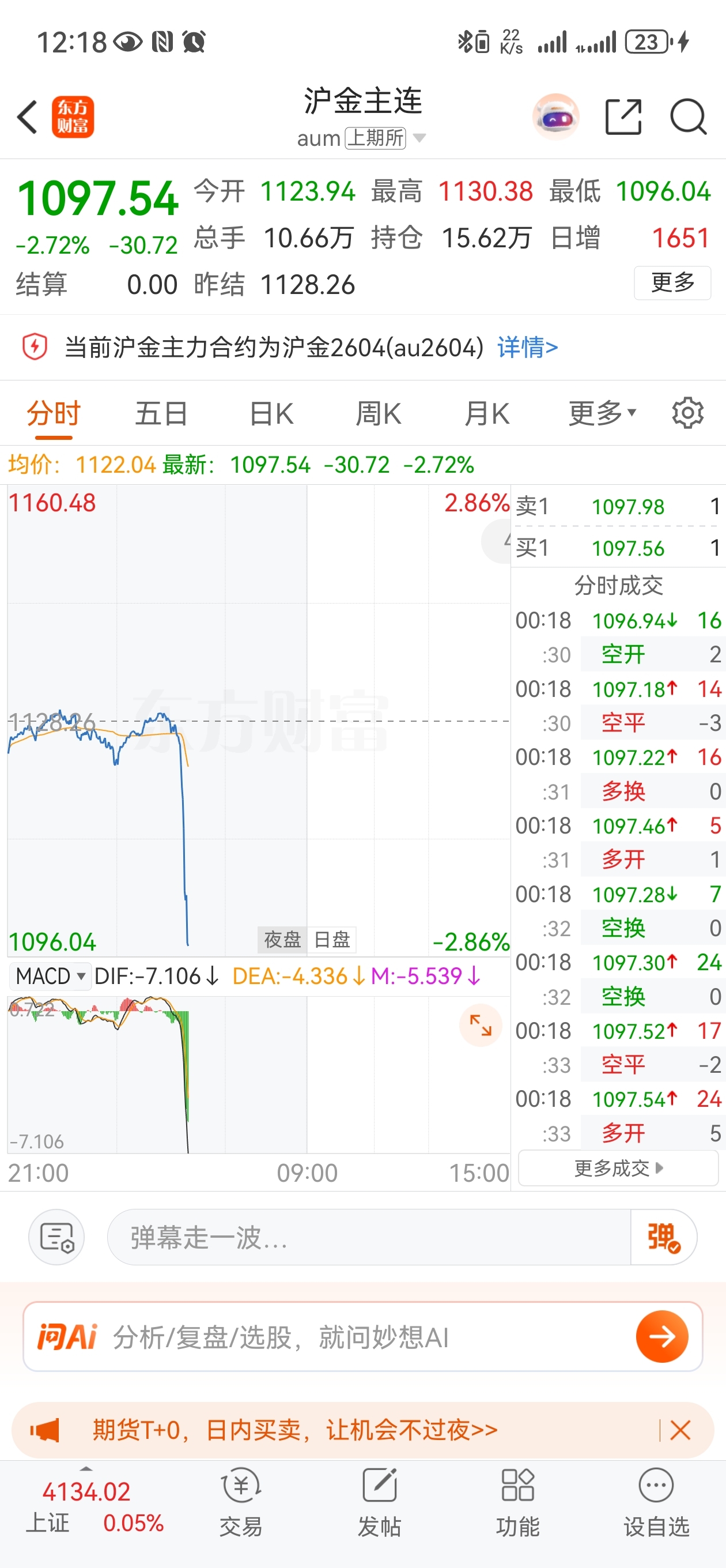Switch chart to 日盘 session

[x=332, y=940]
